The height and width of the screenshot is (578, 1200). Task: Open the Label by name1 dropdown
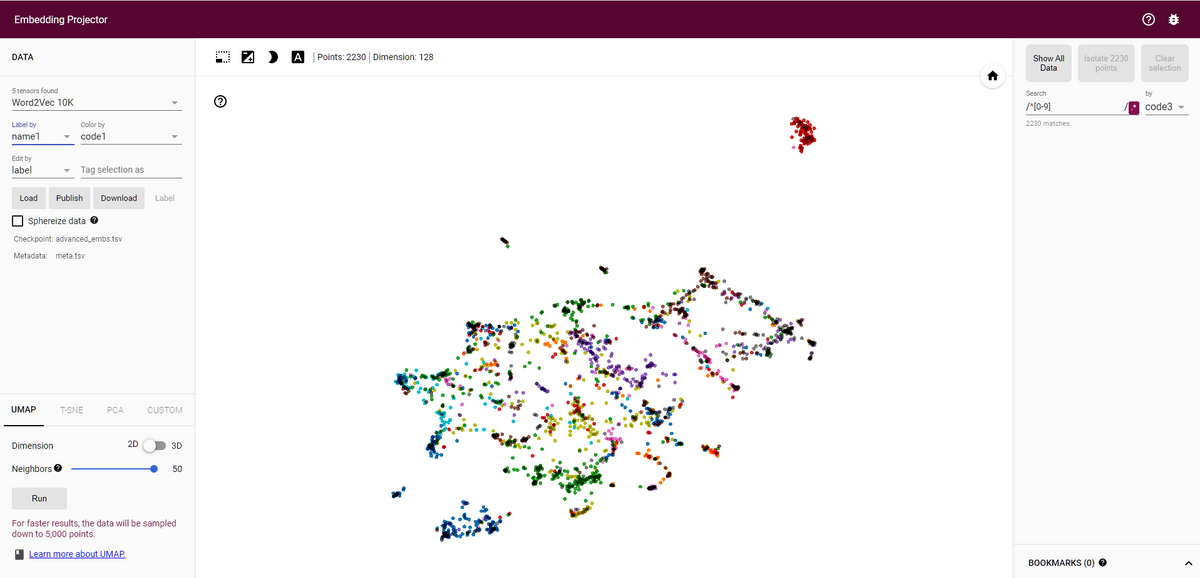[x=43, y=136]
